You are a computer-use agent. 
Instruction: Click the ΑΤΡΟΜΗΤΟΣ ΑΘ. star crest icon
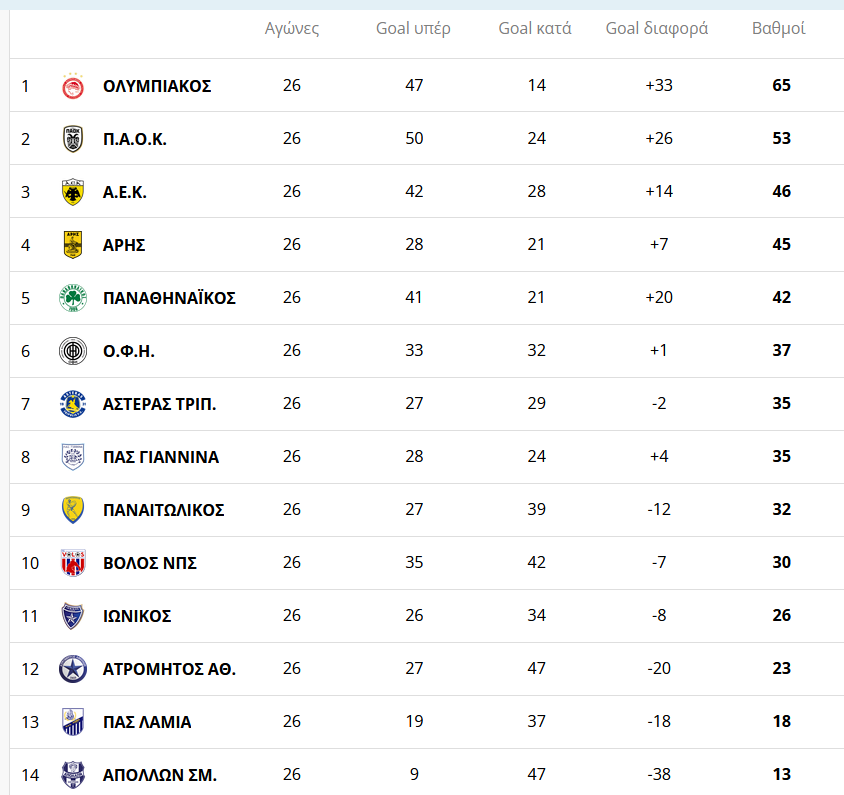pyautogui.click(x=73, y=669)
